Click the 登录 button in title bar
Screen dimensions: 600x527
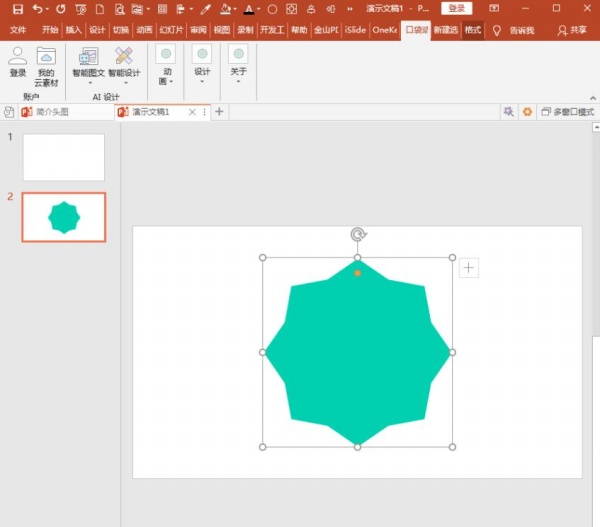click(x=456, y=9)
